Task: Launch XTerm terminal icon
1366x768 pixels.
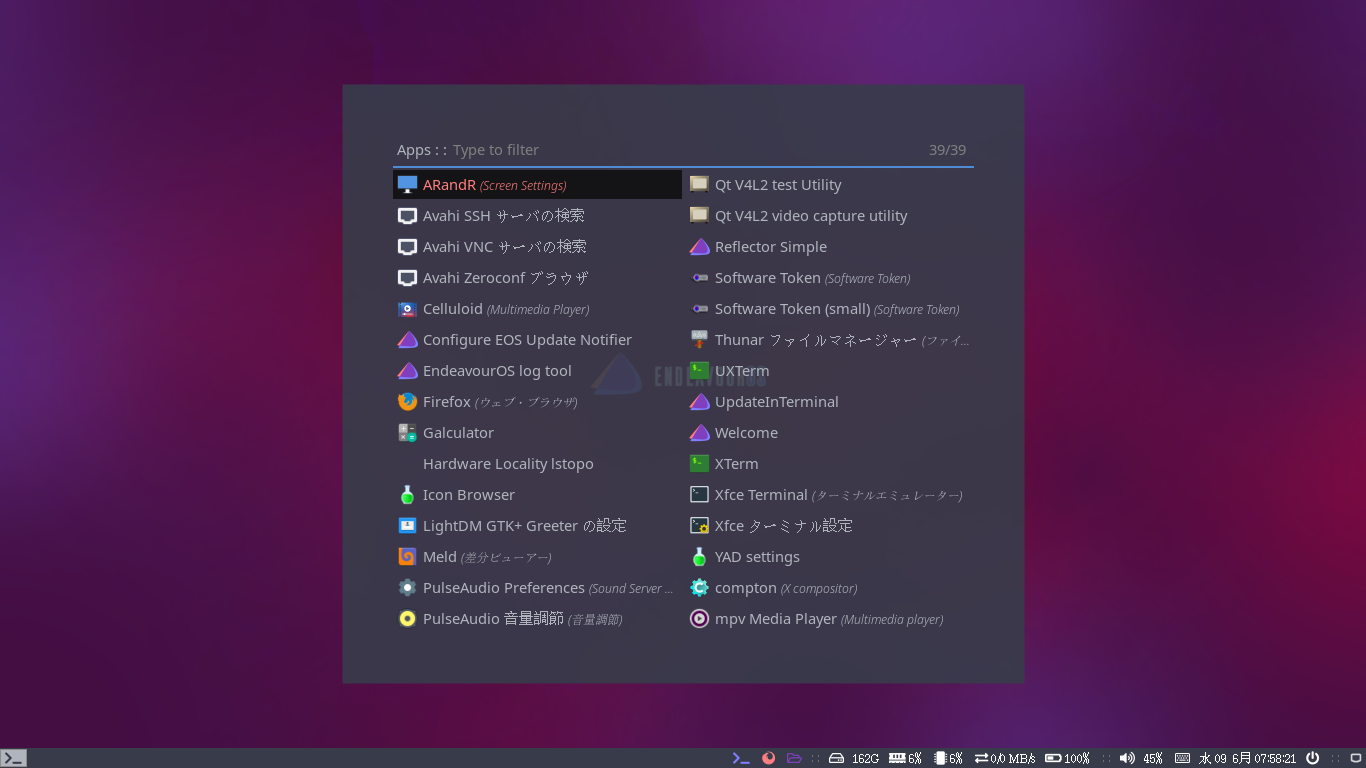Action: (x=699, y=464)
